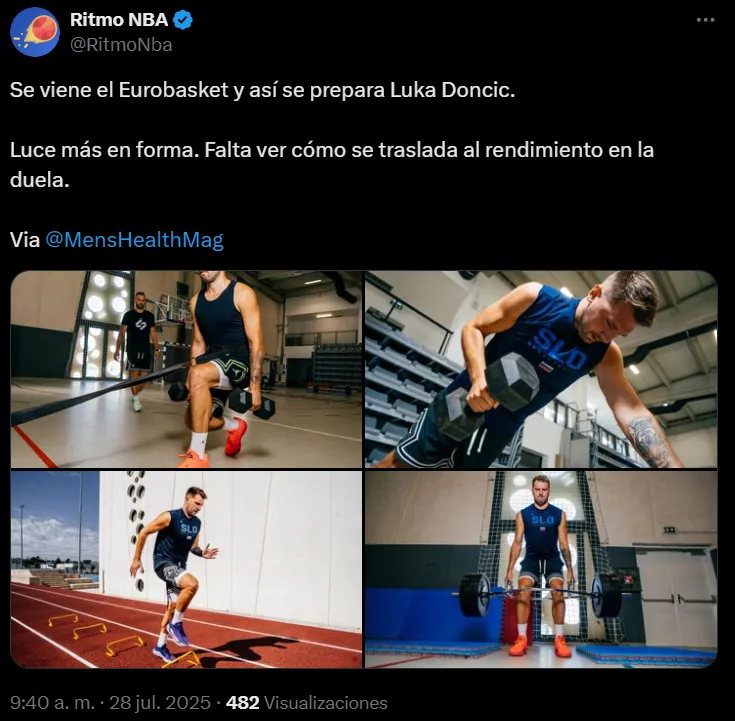Screen dimensions: 735x721
Task: Open the Ritmo NBA profile avatar
Action: [35, 32]
